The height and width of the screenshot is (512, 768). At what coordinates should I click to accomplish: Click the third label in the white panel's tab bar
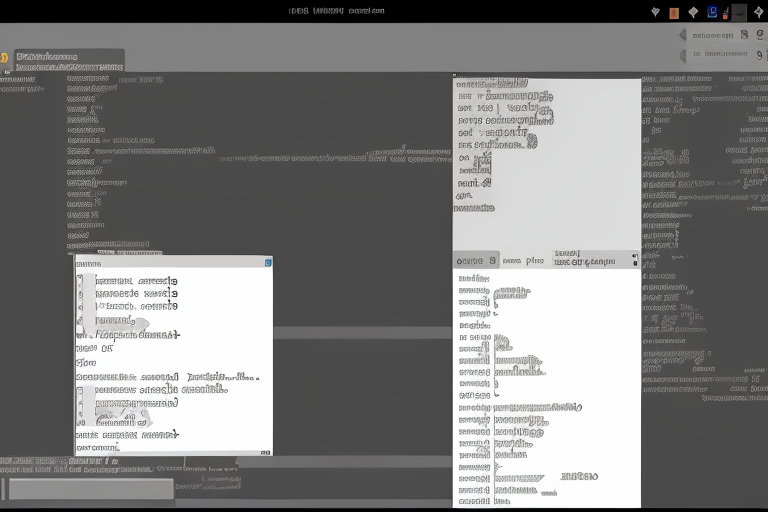[x=585, y=260]
